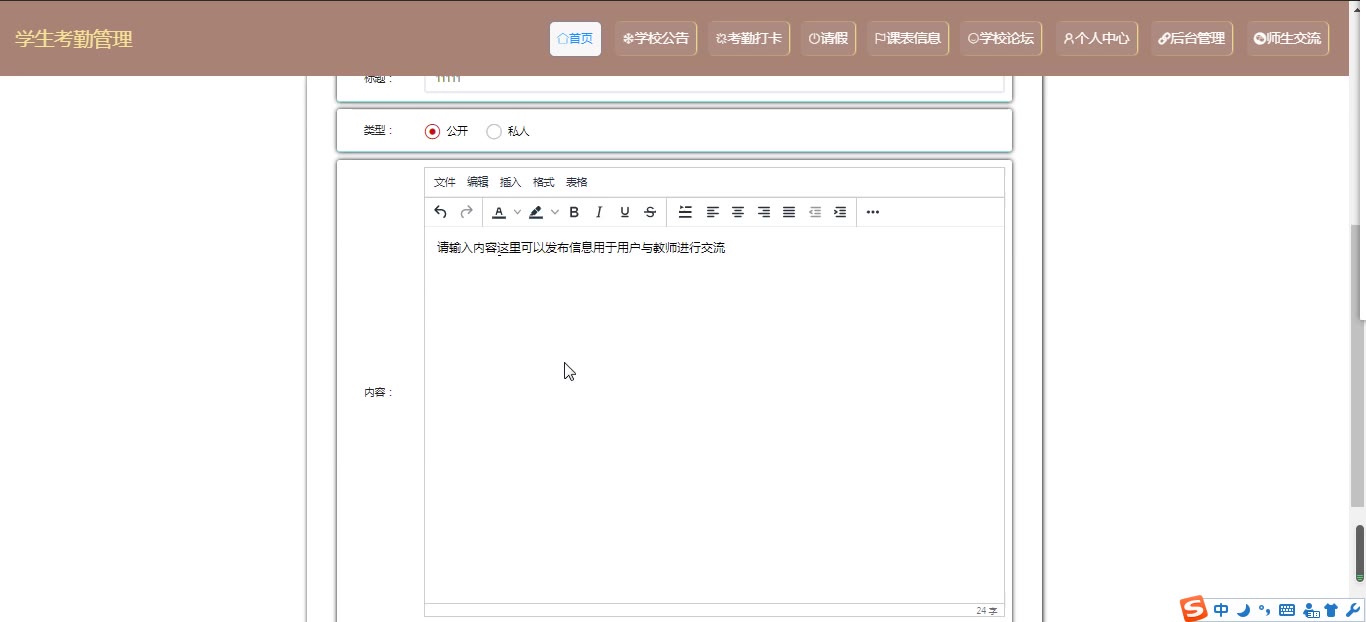Click the 学生考勤管理 site title
The image size is (1366, 622).
coord(73,39)
